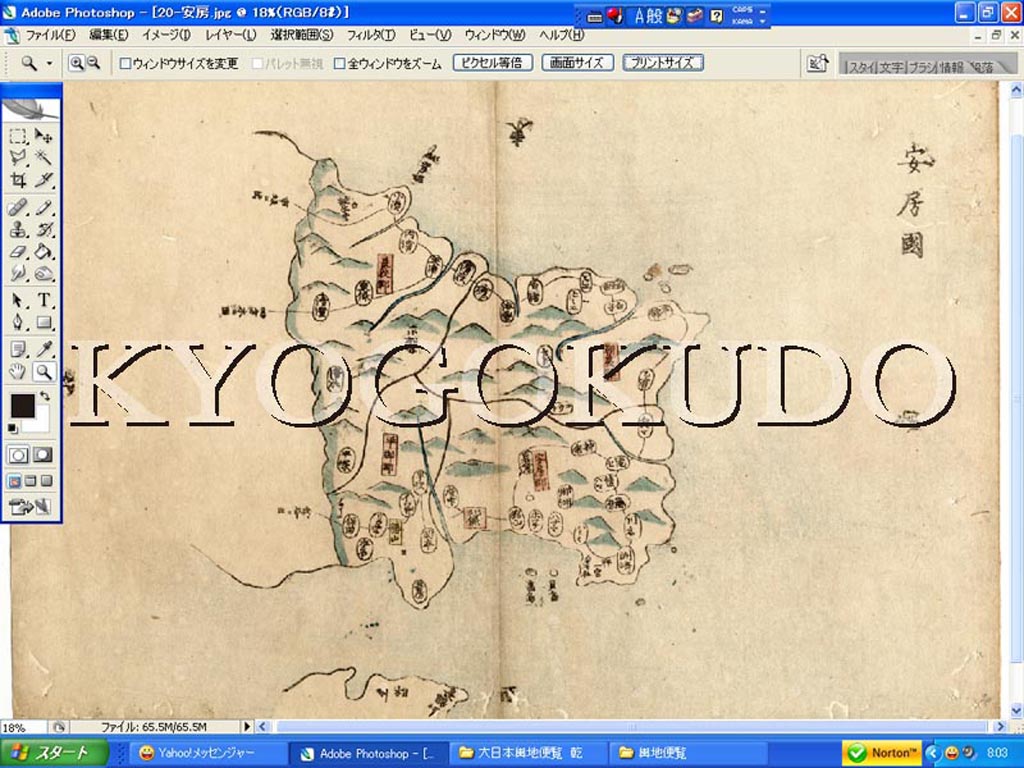Pick the Polygonal Lasso tool
The height and width of the screenshot is (768, 1024).
(18, 157)
